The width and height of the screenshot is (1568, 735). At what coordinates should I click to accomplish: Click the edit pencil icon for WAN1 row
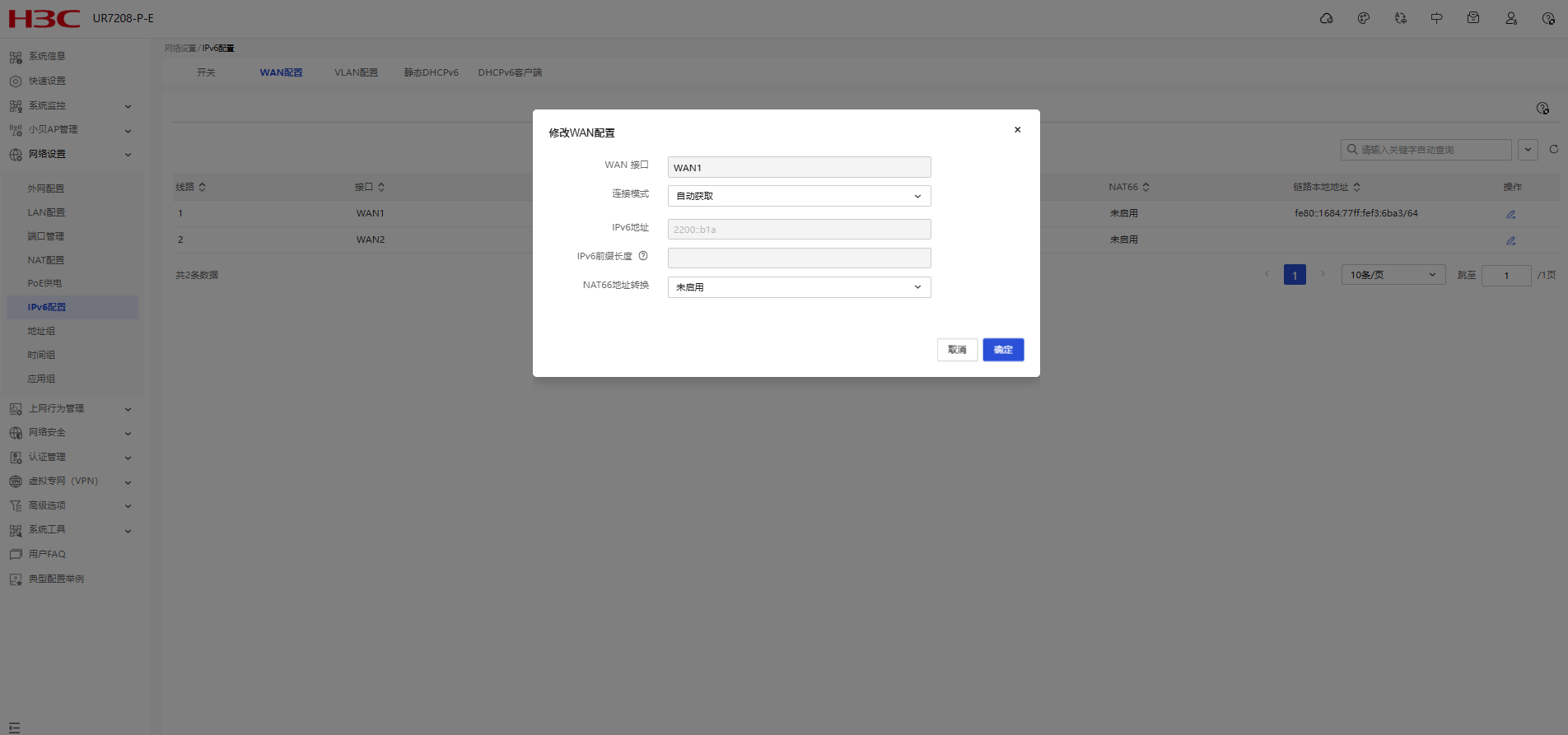[1511, 214]
